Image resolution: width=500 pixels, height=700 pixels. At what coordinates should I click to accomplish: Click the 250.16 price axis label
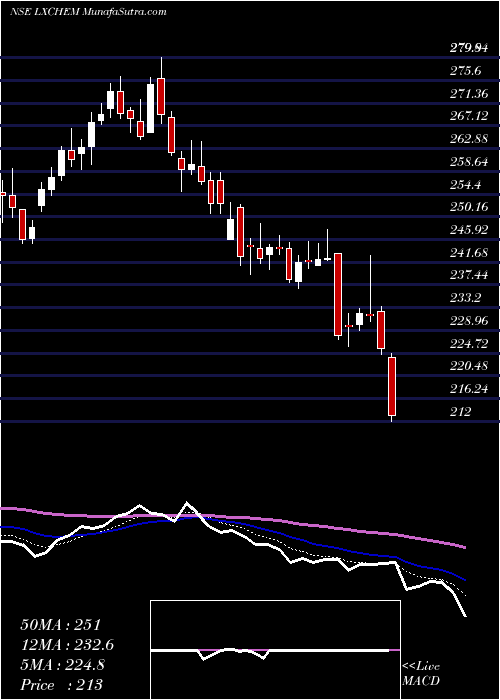pyautogui.click(x=468, y=207)
